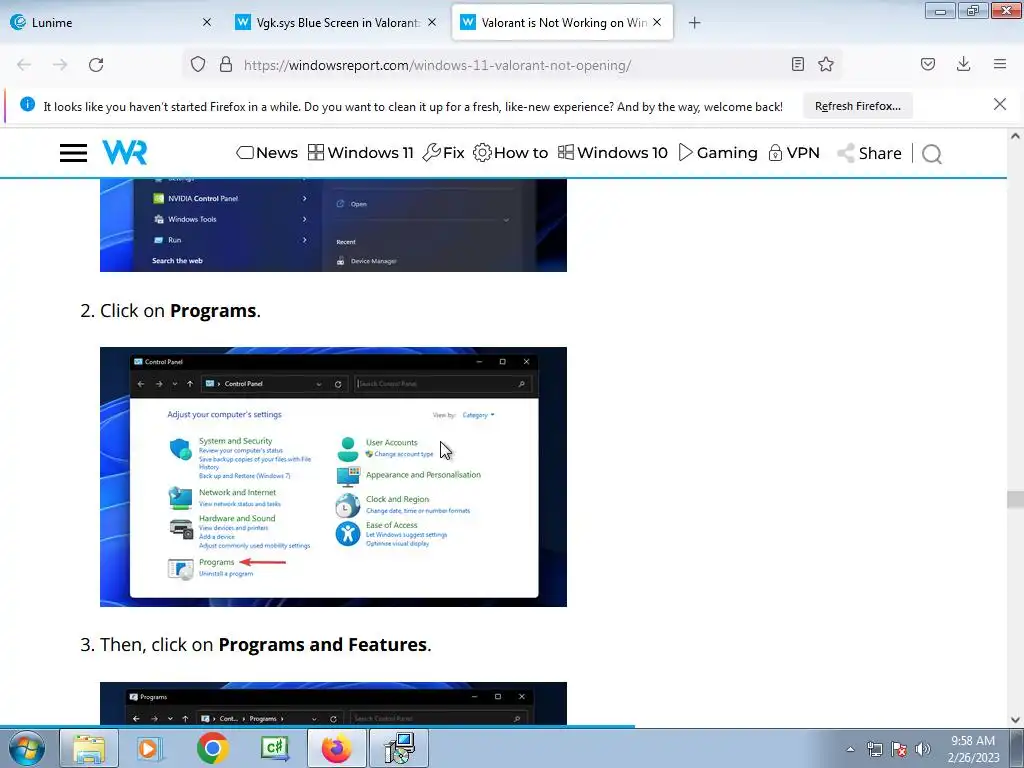Open the Fix menu item
Image resolution: width=1024 pixels, height=768 pixels.
[443, 153]
